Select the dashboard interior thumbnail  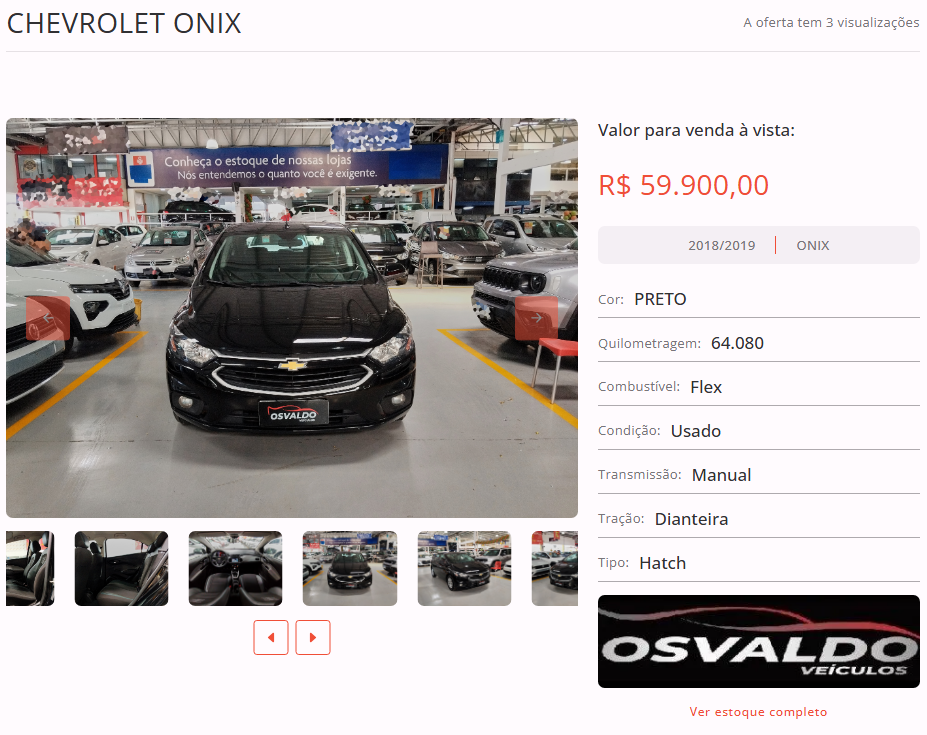pyautogui.click(x=235, y=568)
